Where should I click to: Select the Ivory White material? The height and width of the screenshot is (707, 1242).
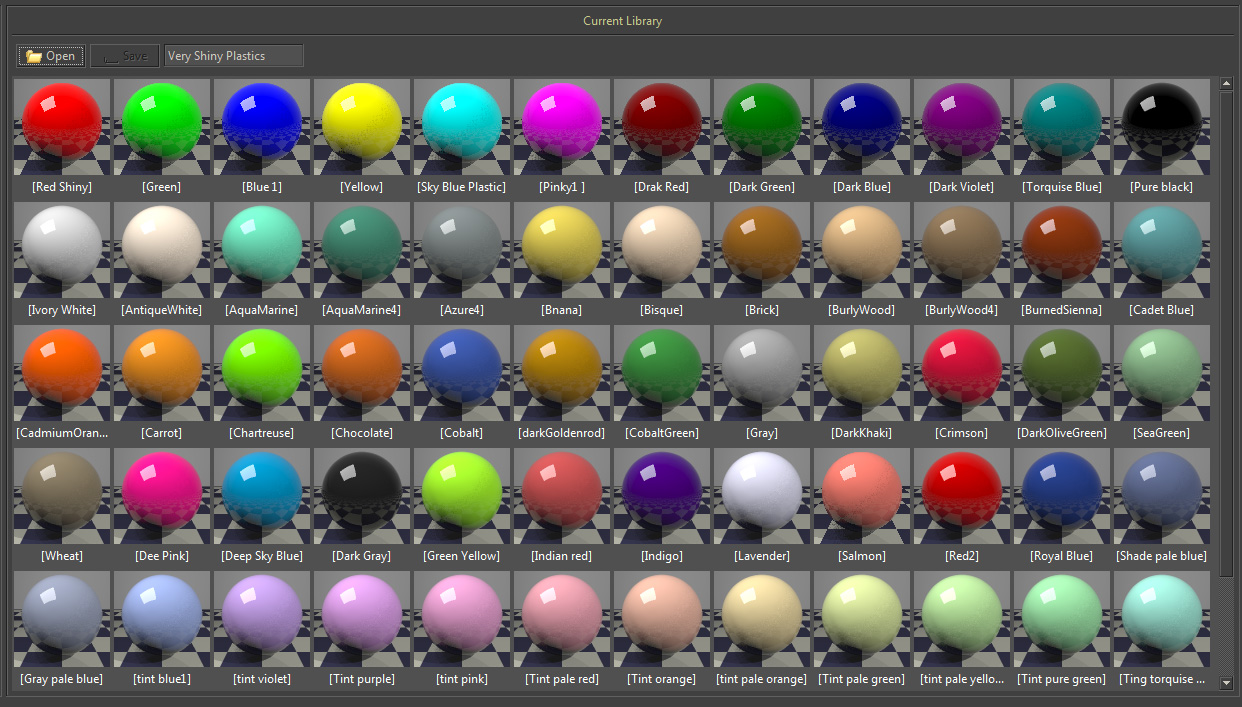[x=62, y=250]
